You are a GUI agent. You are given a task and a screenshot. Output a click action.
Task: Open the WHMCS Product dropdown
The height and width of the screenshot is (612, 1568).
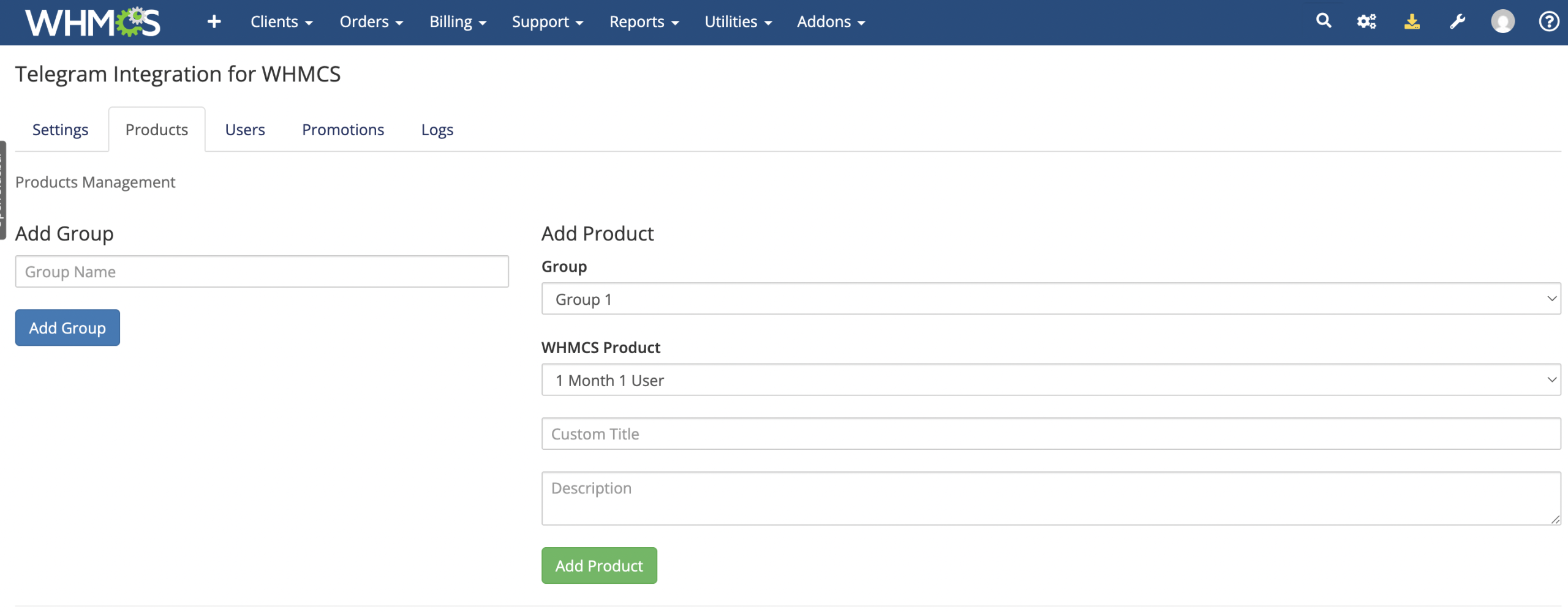[1051, 380]
